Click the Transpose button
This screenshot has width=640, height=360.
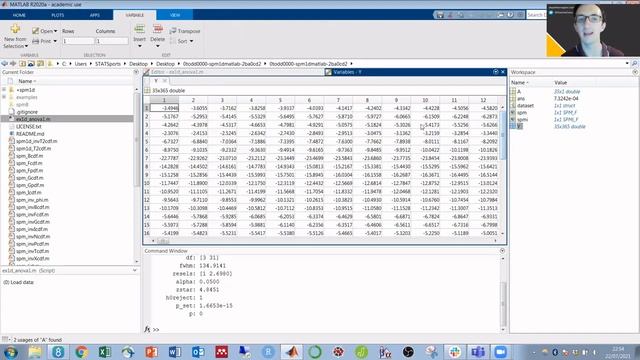(x=185, y=31)
